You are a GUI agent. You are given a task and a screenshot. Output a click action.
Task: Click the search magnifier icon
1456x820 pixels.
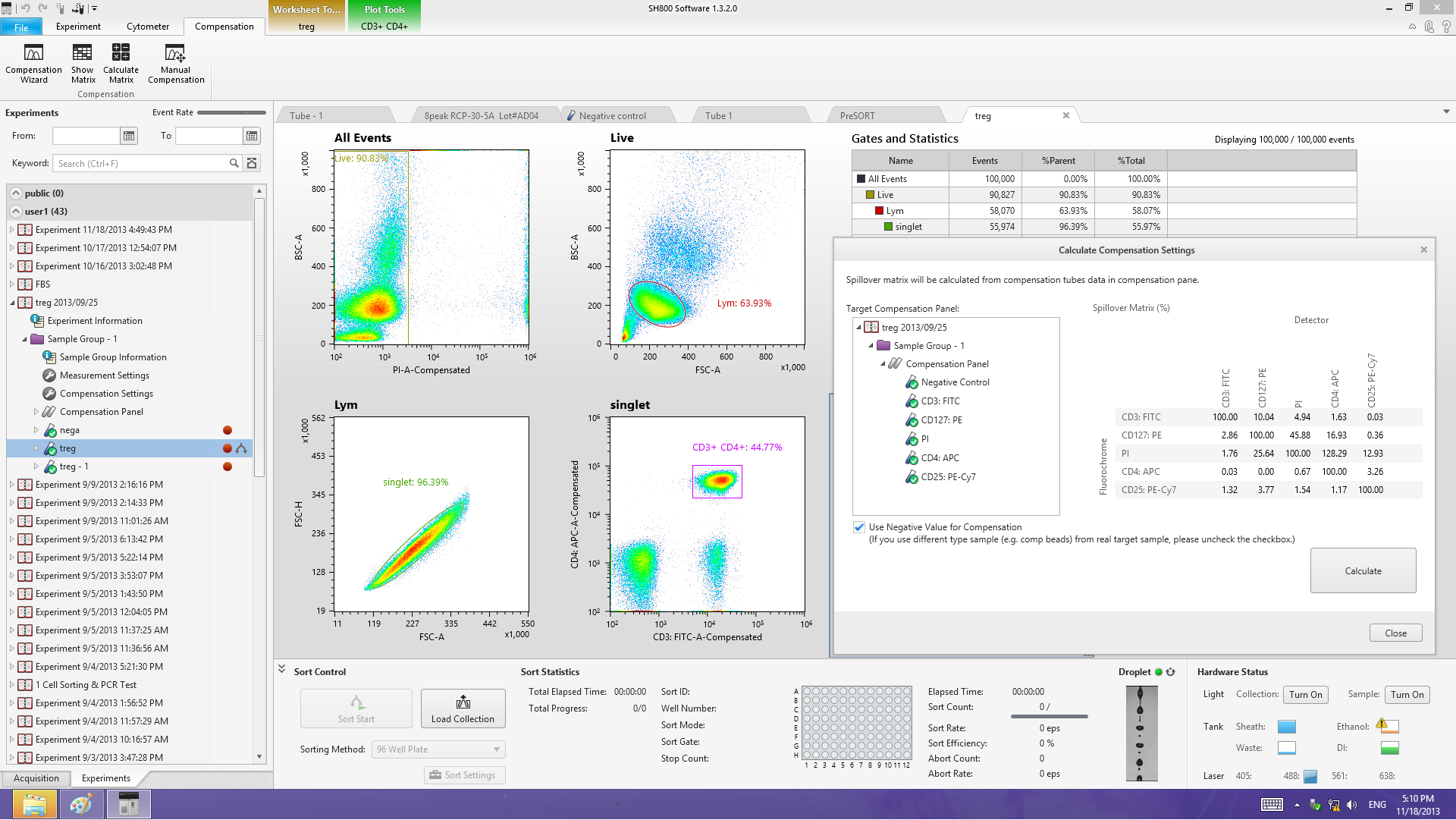tap(234, 163)
